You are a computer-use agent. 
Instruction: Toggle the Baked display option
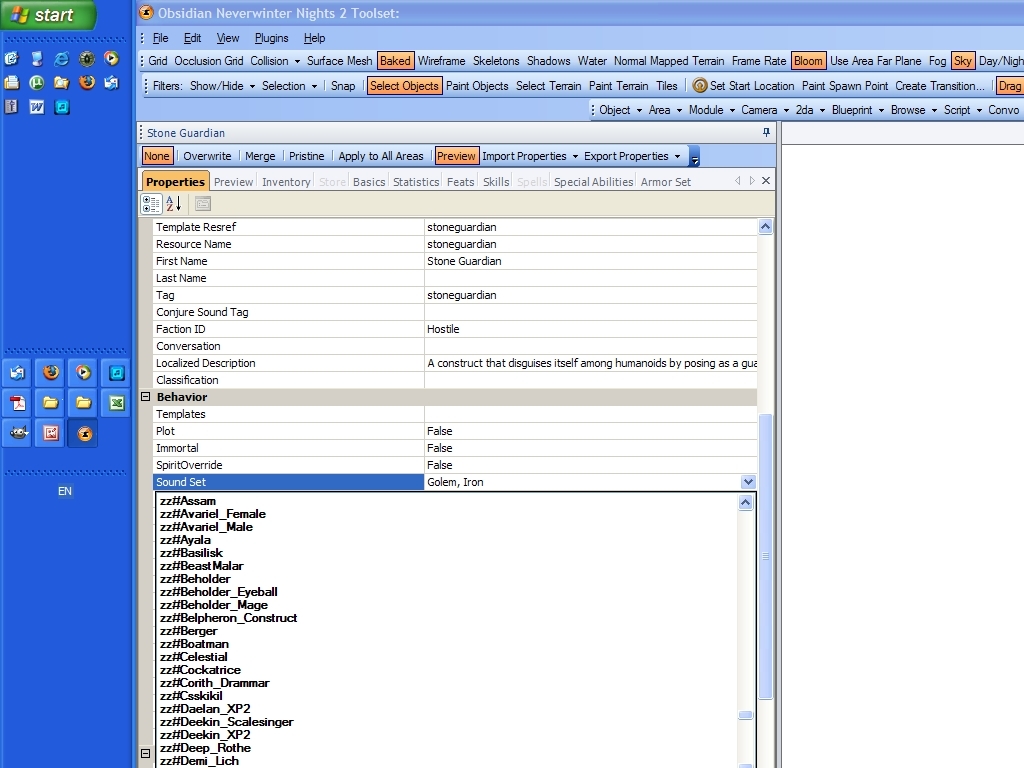(x=395, y=61)
